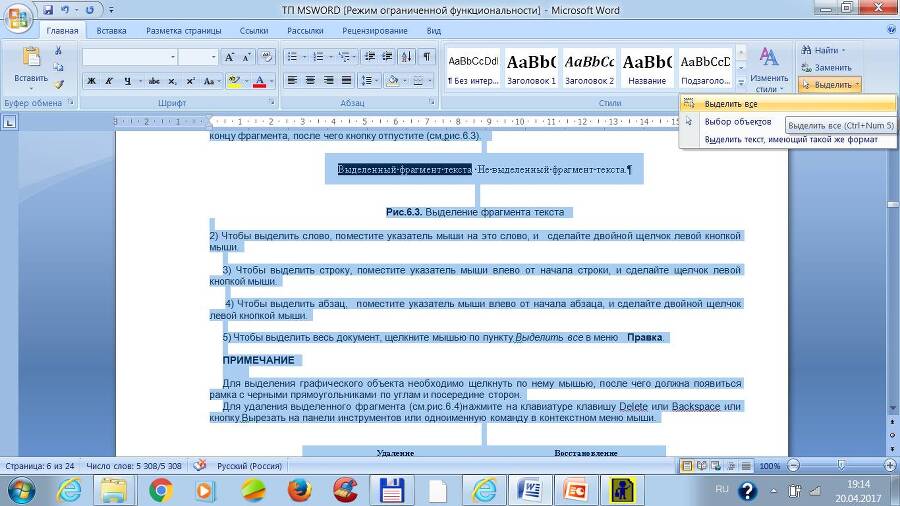Apply the Заголовок 1 style
This screenshot has width=900, height=506.
(x=532, y=68)
